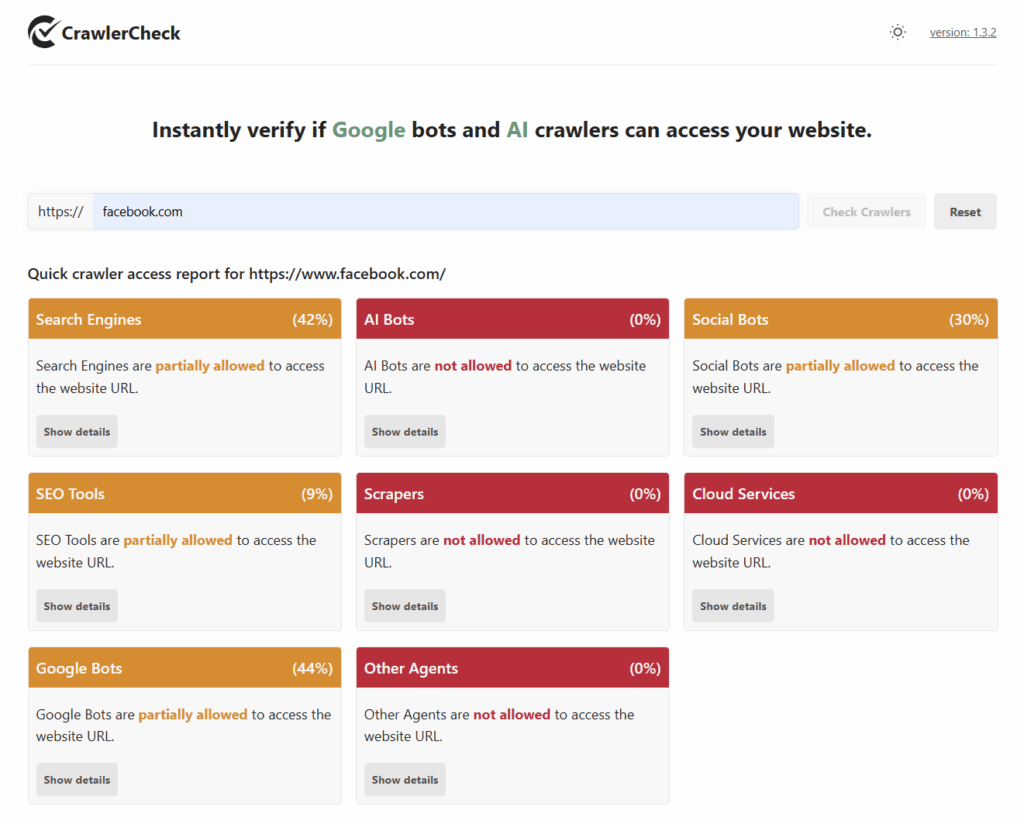
Task: Click the Reset button
Action: pyautogui.click(x=965, y=212)
